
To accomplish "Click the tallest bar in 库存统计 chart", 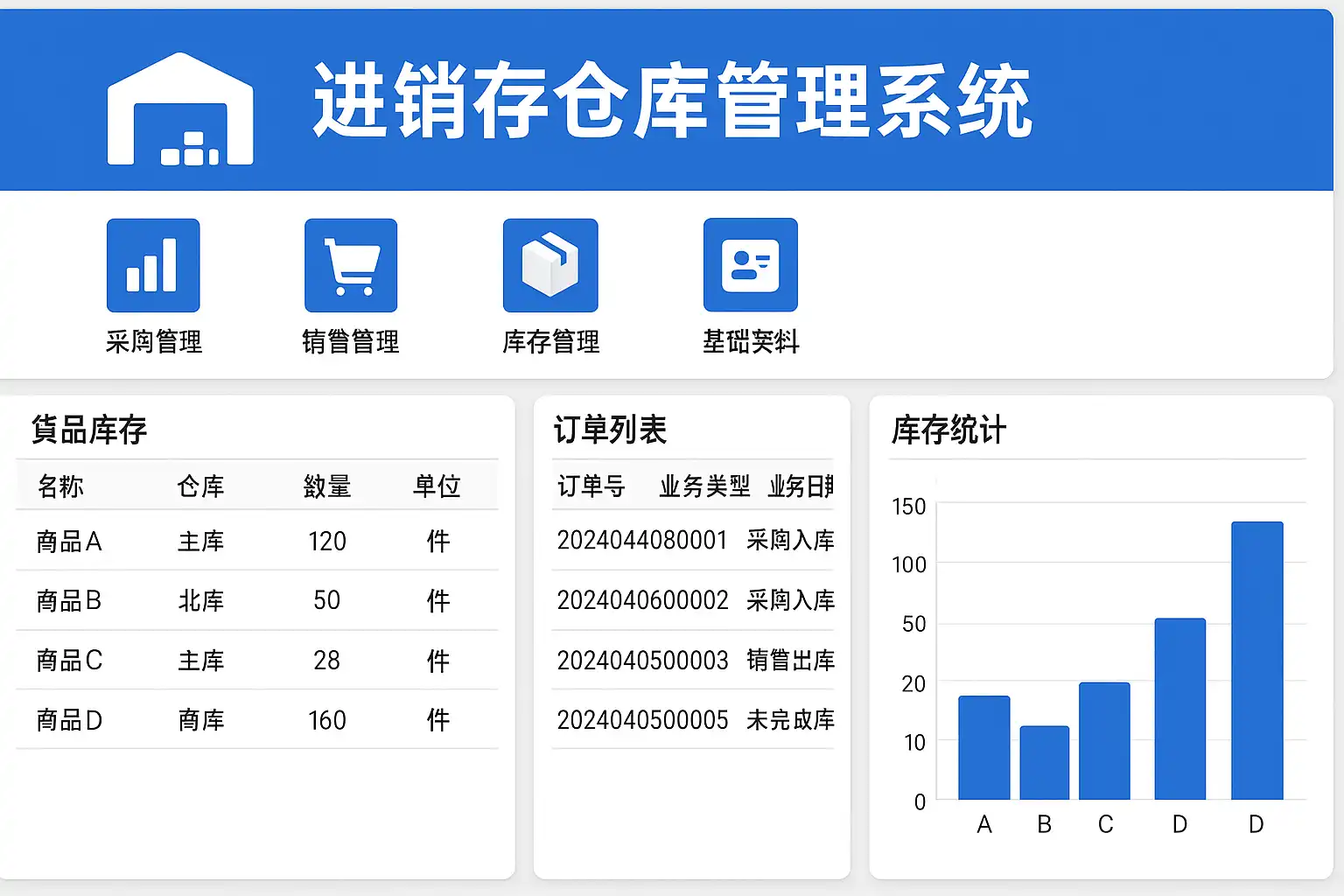I will [x=1256, y=661].
